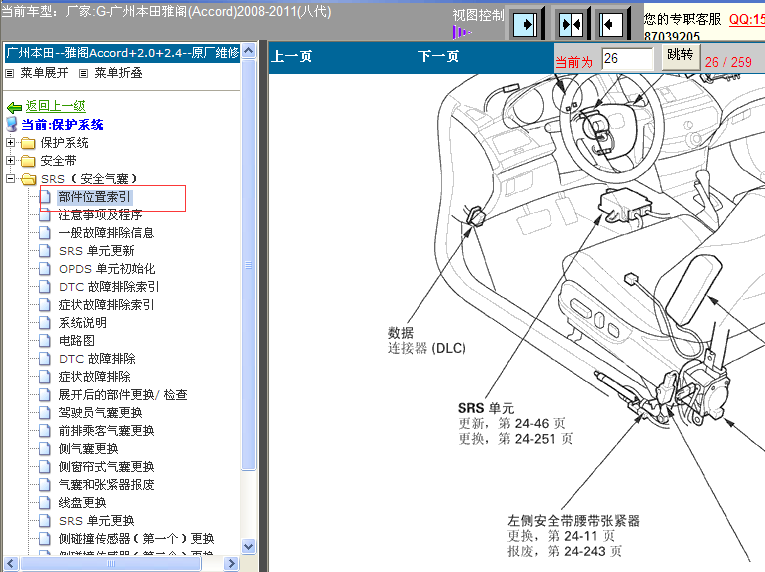This screenshot has height=572, width=765.
Task: Expand the 保护系统 tree node
Action: pyautogui.click(x=10, y=143)
